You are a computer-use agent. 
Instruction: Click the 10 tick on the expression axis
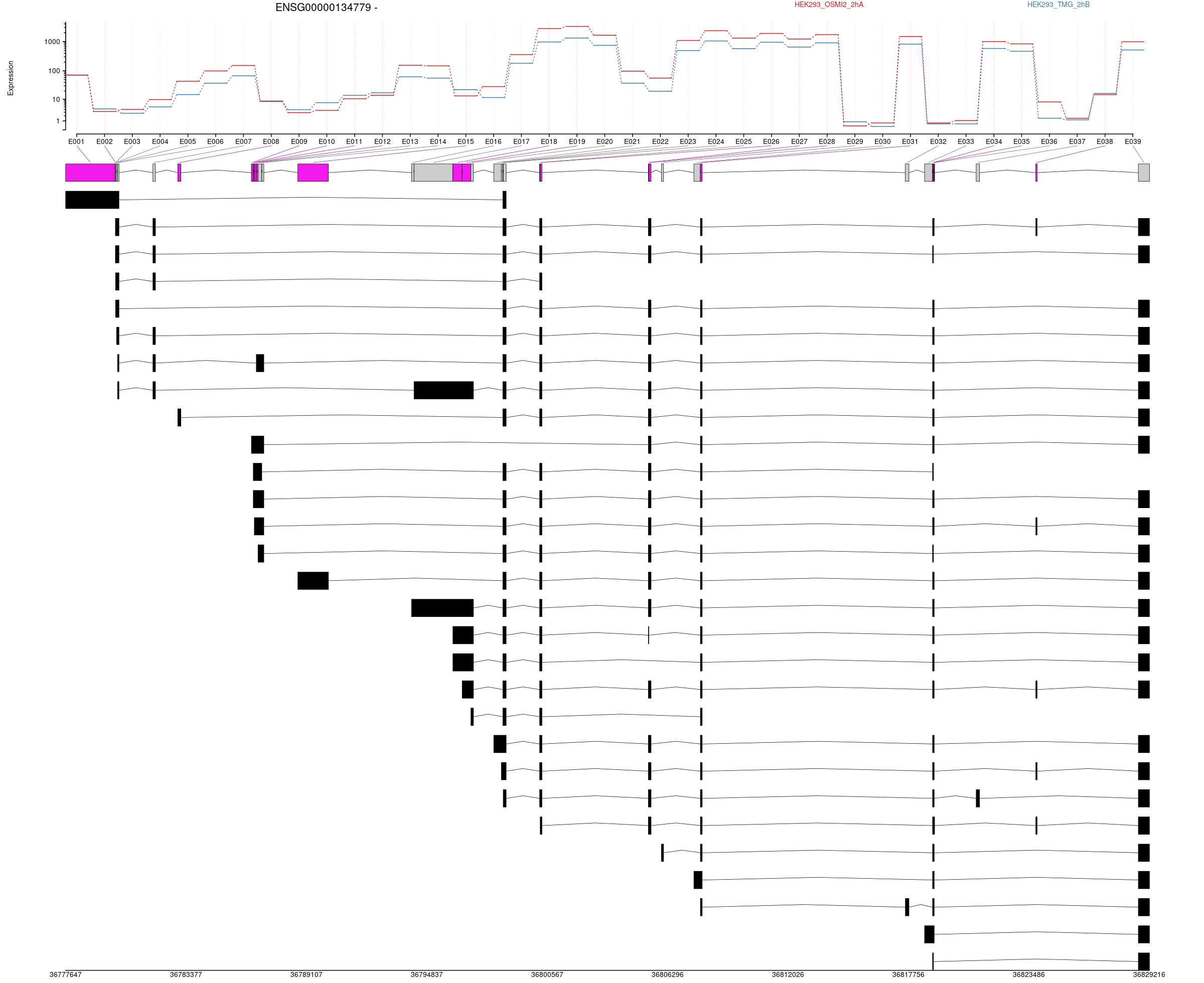pyautogui.click(x=56, y=100)
